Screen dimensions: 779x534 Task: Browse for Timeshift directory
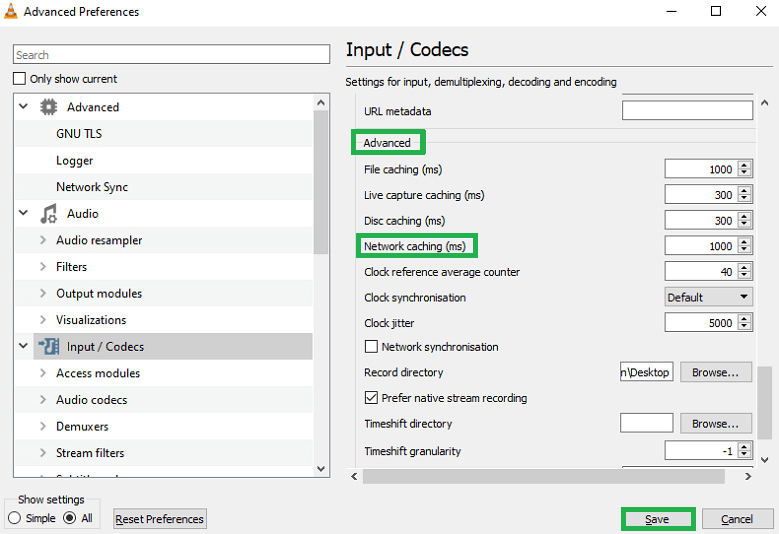715,424
